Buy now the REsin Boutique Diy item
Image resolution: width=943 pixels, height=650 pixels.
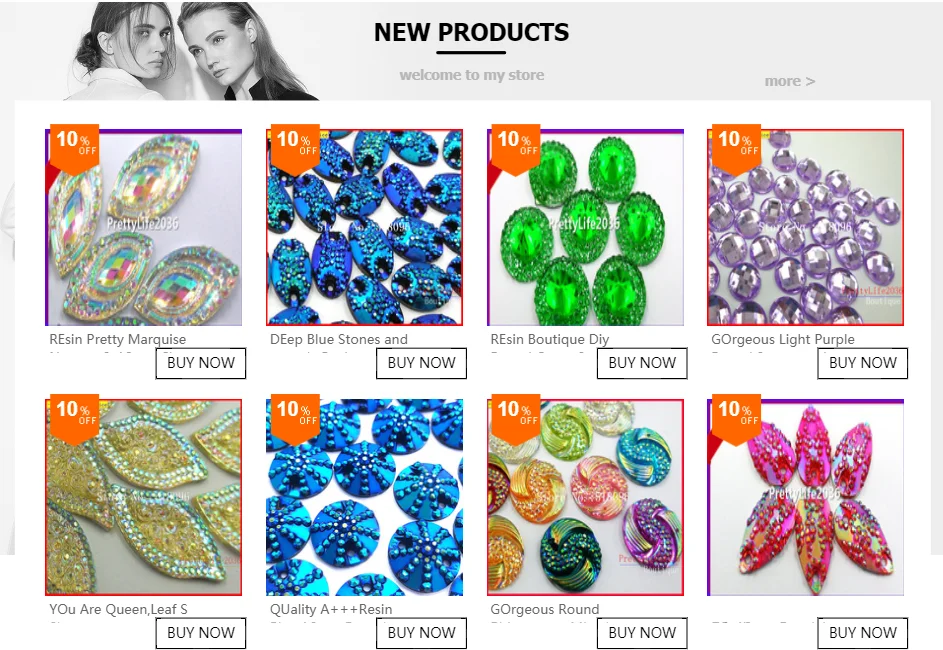tap(642, 363)
